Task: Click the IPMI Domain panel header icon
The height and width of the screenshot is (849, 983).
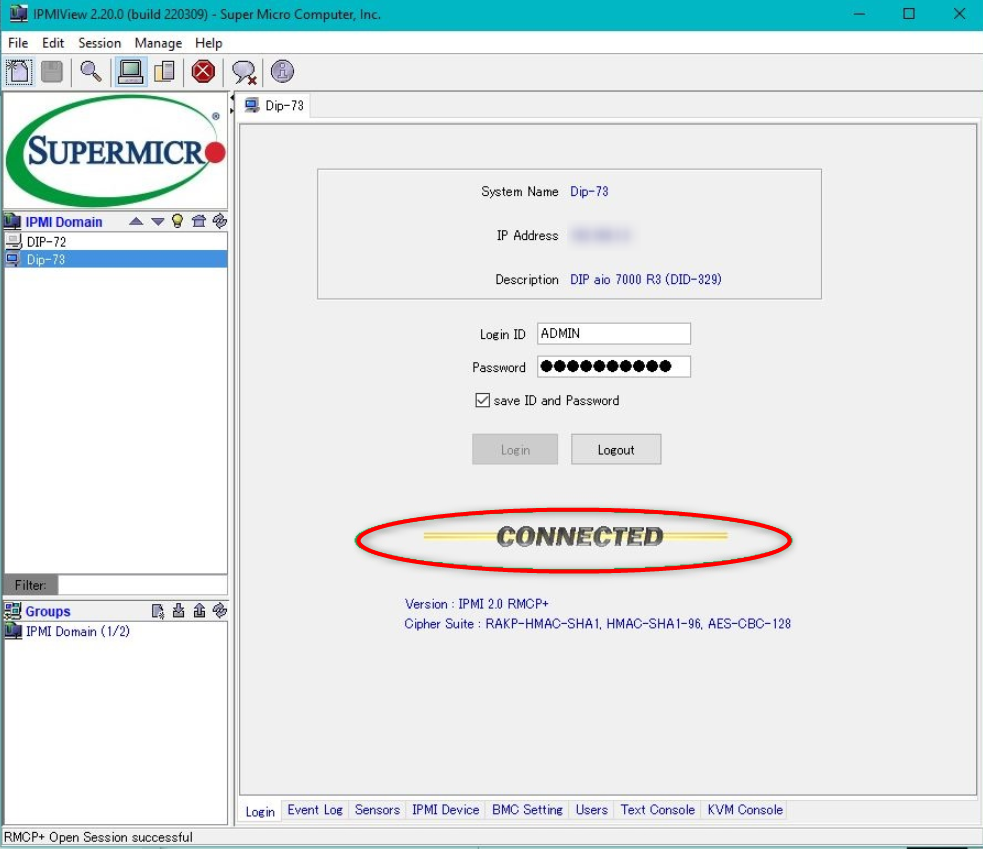Action: pos(13,221)
